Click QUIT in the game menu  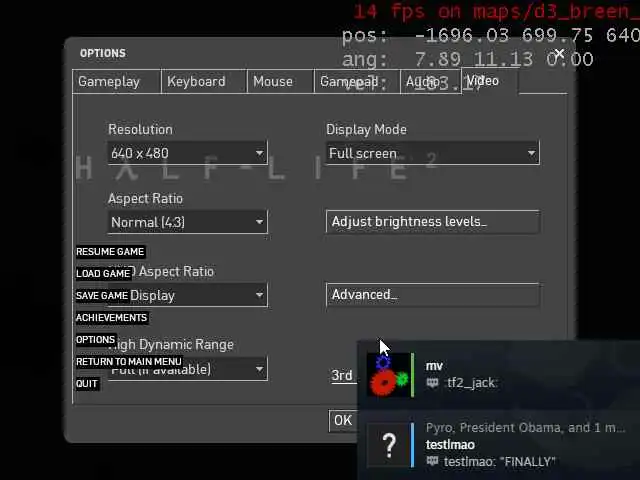coord(87,384)
